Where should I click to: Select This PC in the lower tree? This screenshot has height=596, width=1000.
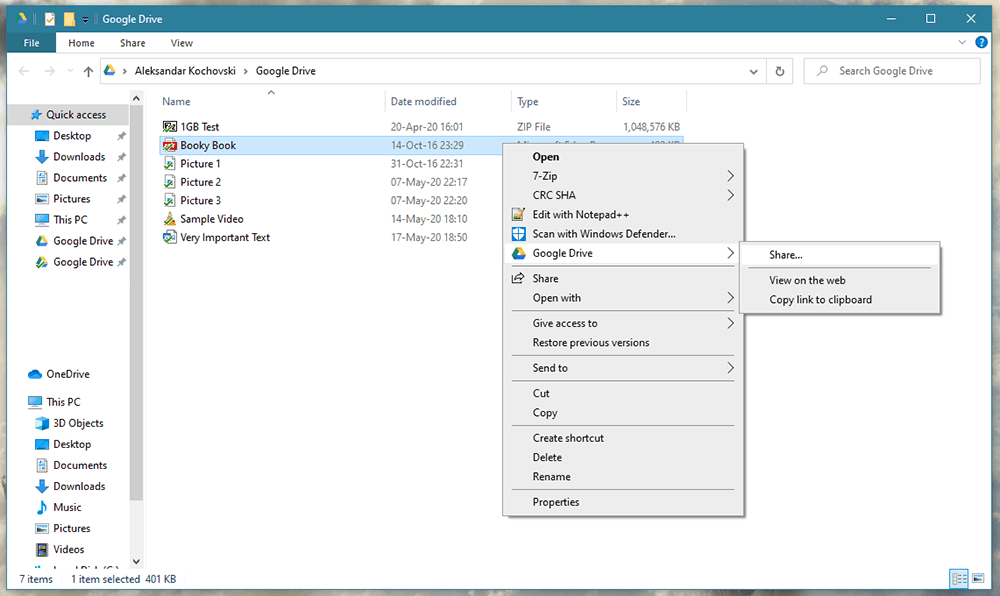point(63,402)
